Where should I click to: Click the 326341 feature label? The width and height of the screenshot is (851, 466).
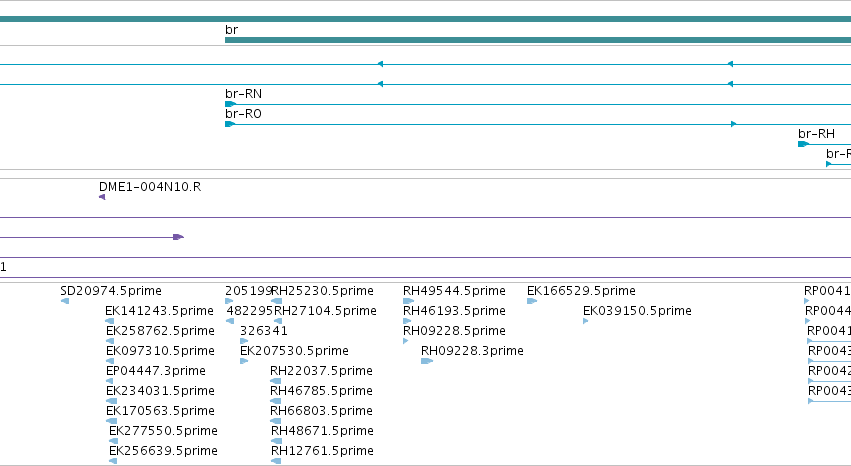coord(264,331)
